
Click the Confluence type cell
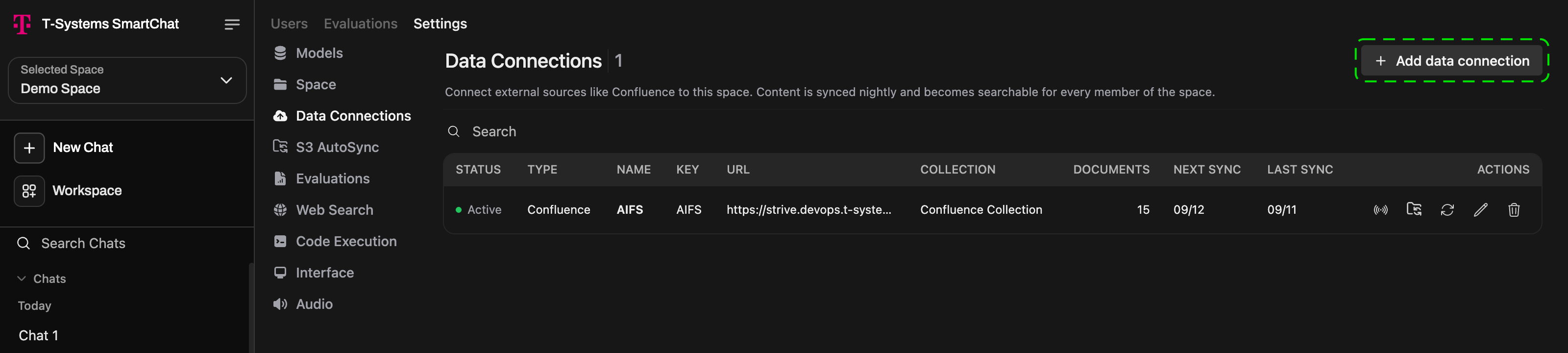[559, 210]
